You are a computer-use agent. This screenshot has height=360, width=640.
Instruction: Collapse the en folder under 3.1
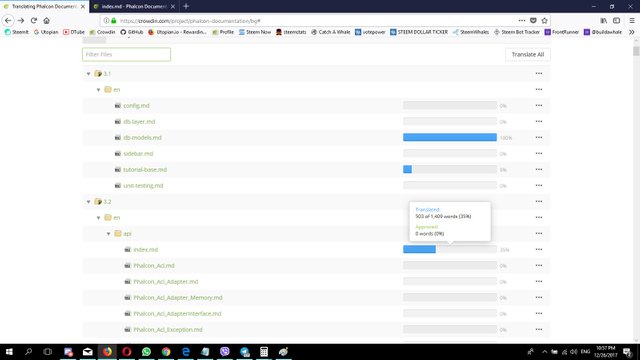tap(98, 90)
